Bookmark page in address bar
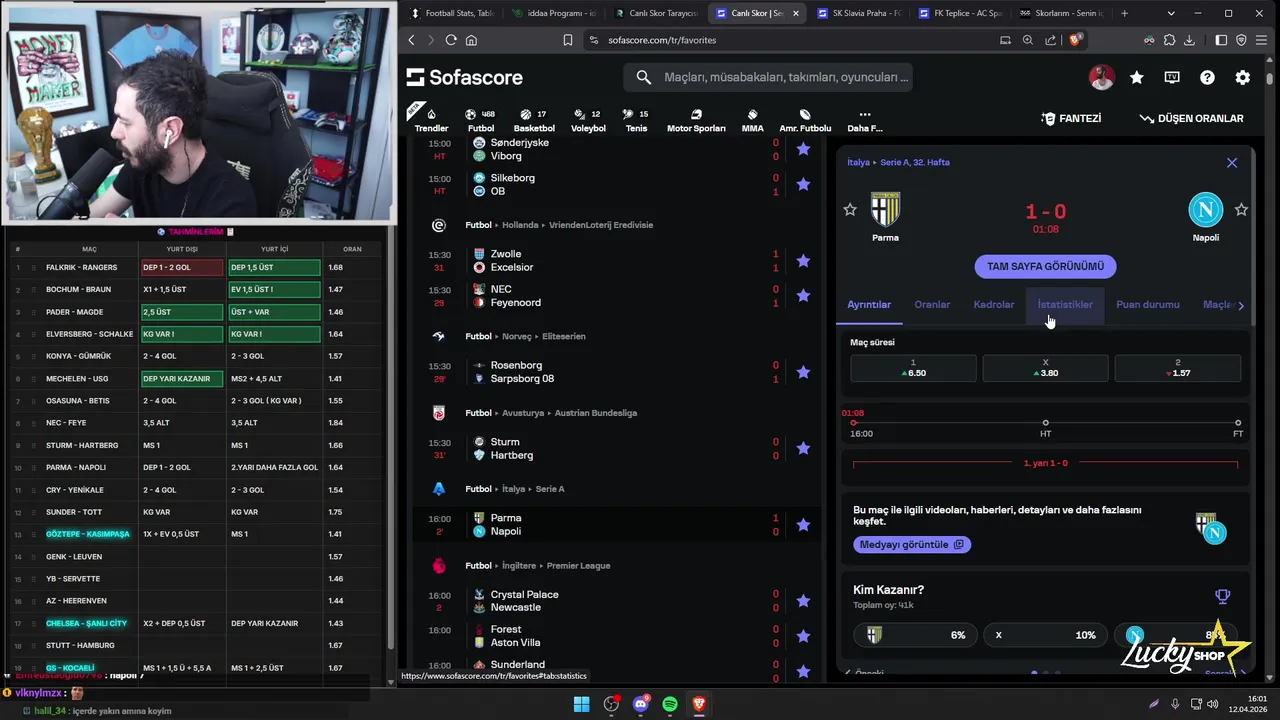This screenshot has width=1280, height=720. point(567,40)
